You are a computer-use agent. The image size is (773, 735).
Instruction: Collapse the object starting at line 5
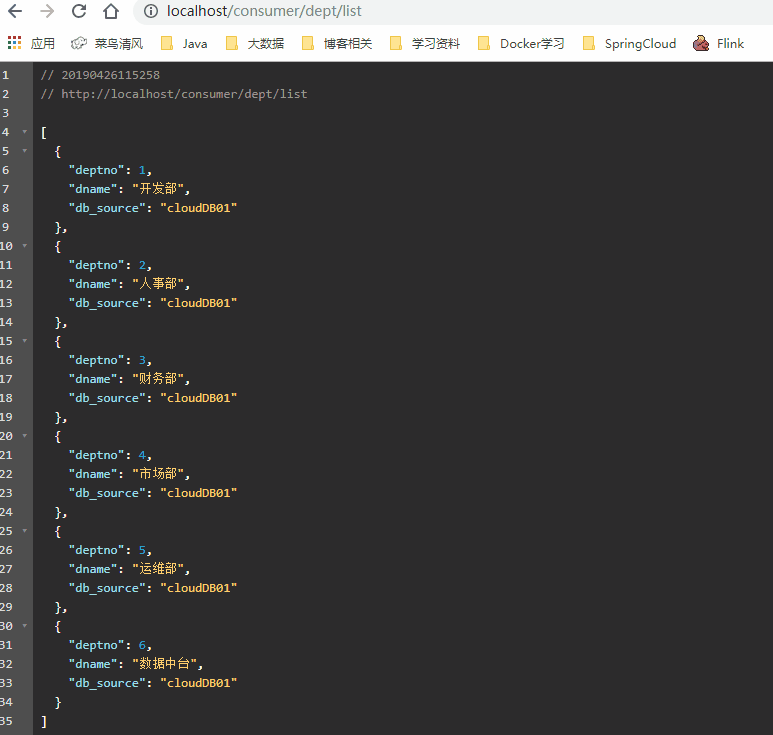point(25,150)
